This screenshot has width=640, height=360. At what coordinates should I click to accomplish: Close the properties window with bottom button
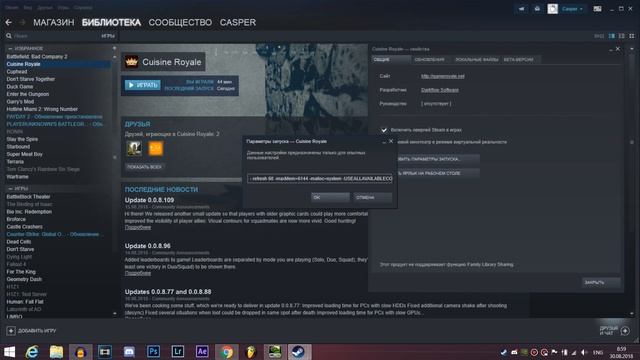coord(601,282)
